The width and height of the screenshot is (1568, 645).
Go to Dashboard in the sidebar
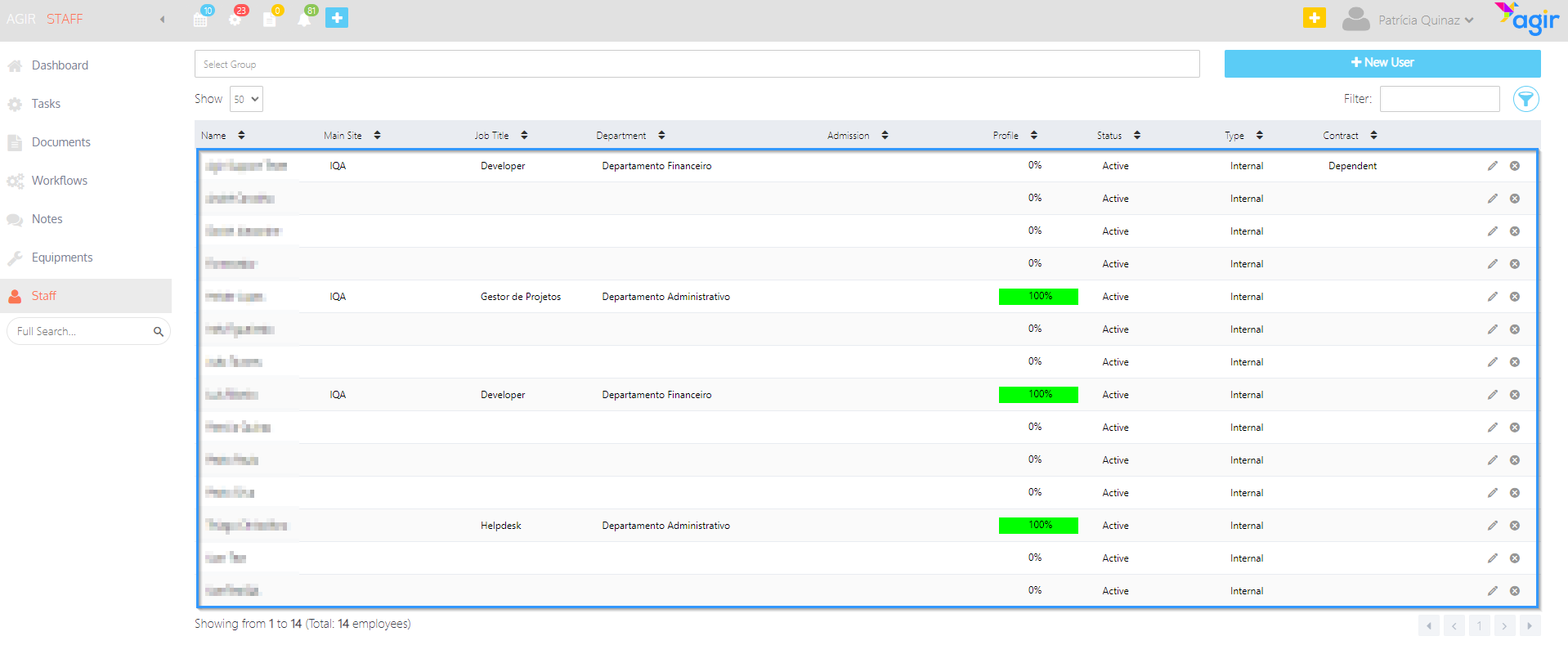[86, 65]
